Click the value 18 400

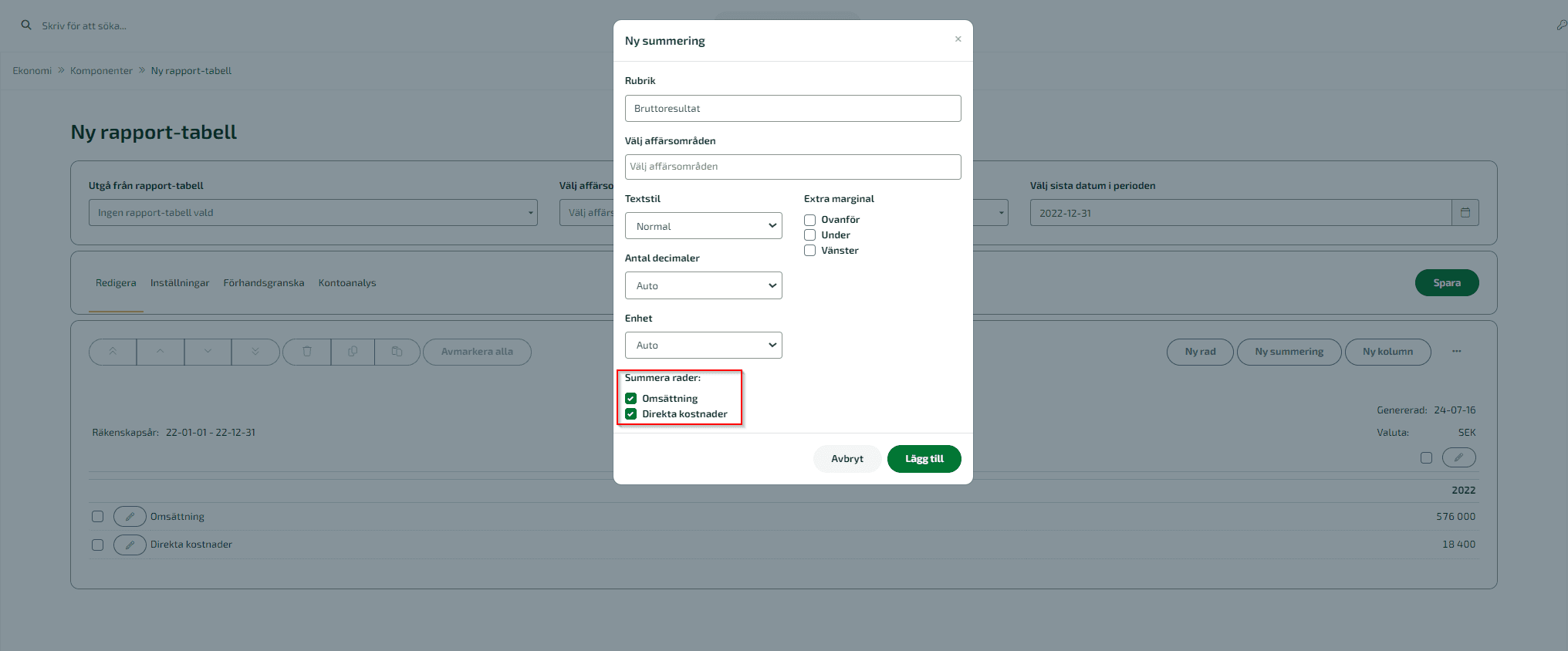pos(1458,545)
